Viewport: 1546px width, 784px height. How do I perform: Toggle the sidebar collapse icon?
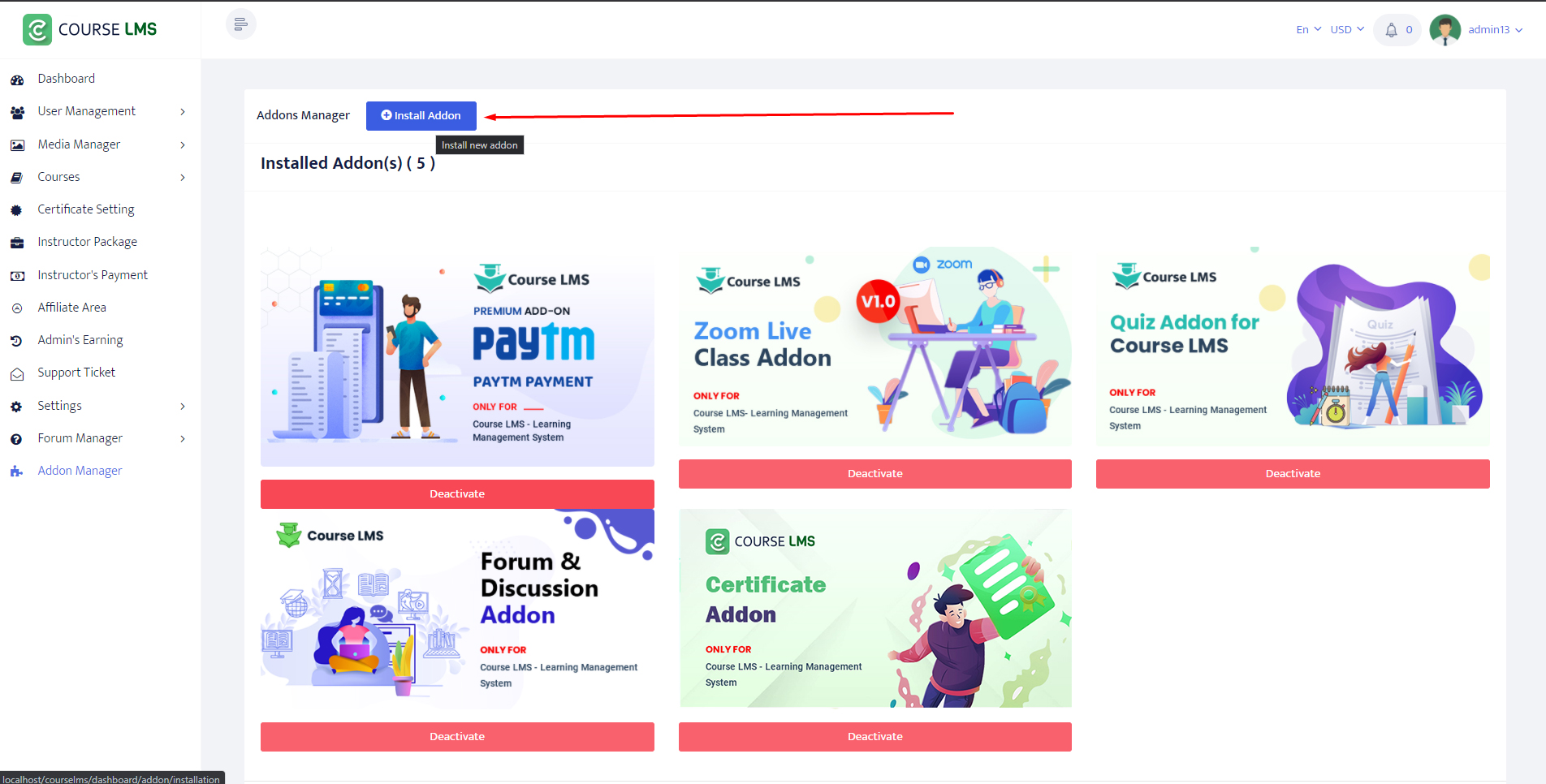241,24
